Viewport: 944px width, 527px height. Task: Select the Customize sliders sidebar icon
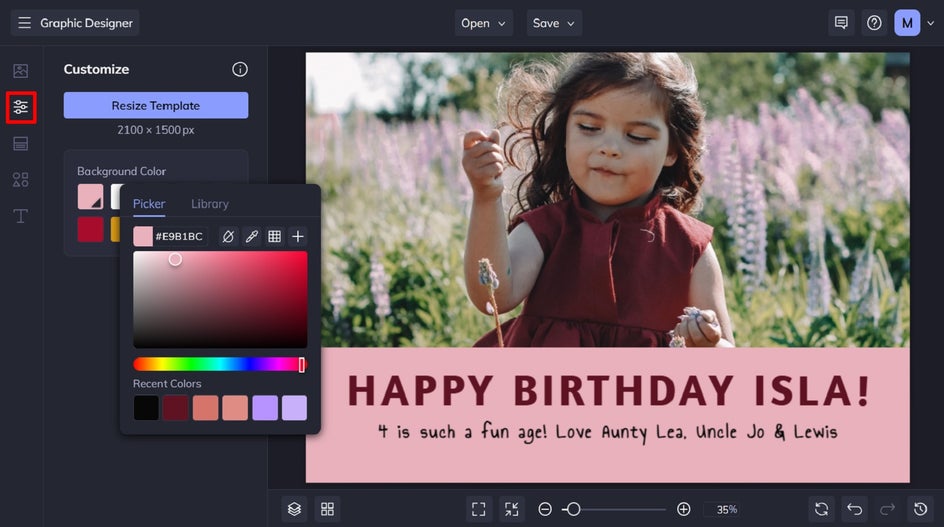pos(21,107)
